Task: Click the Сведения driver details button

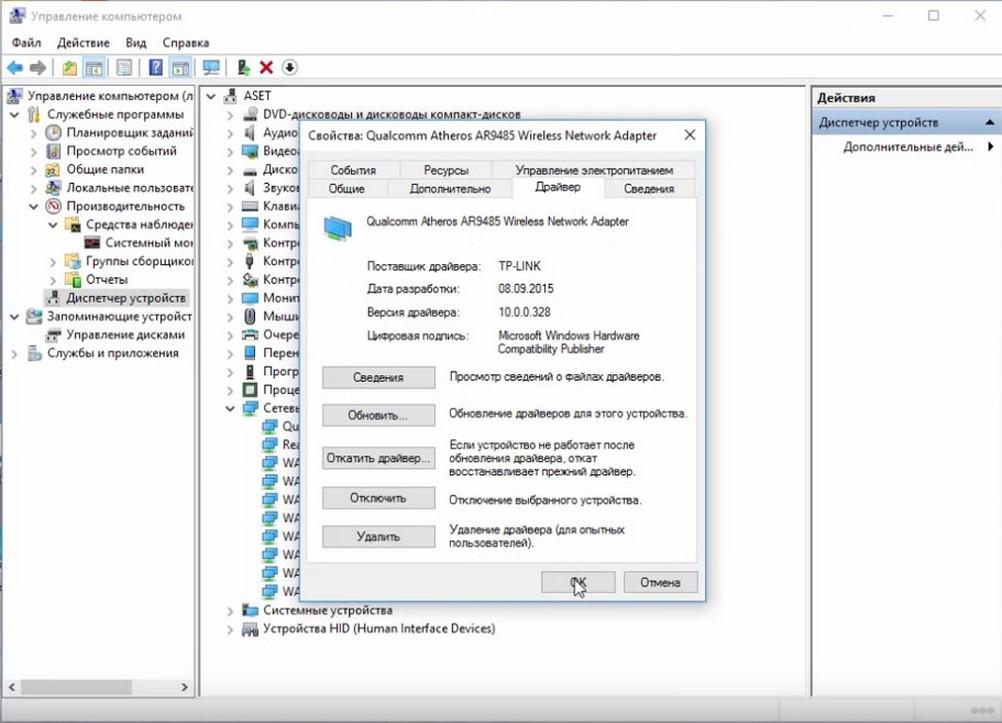Action: pos(378,377)
